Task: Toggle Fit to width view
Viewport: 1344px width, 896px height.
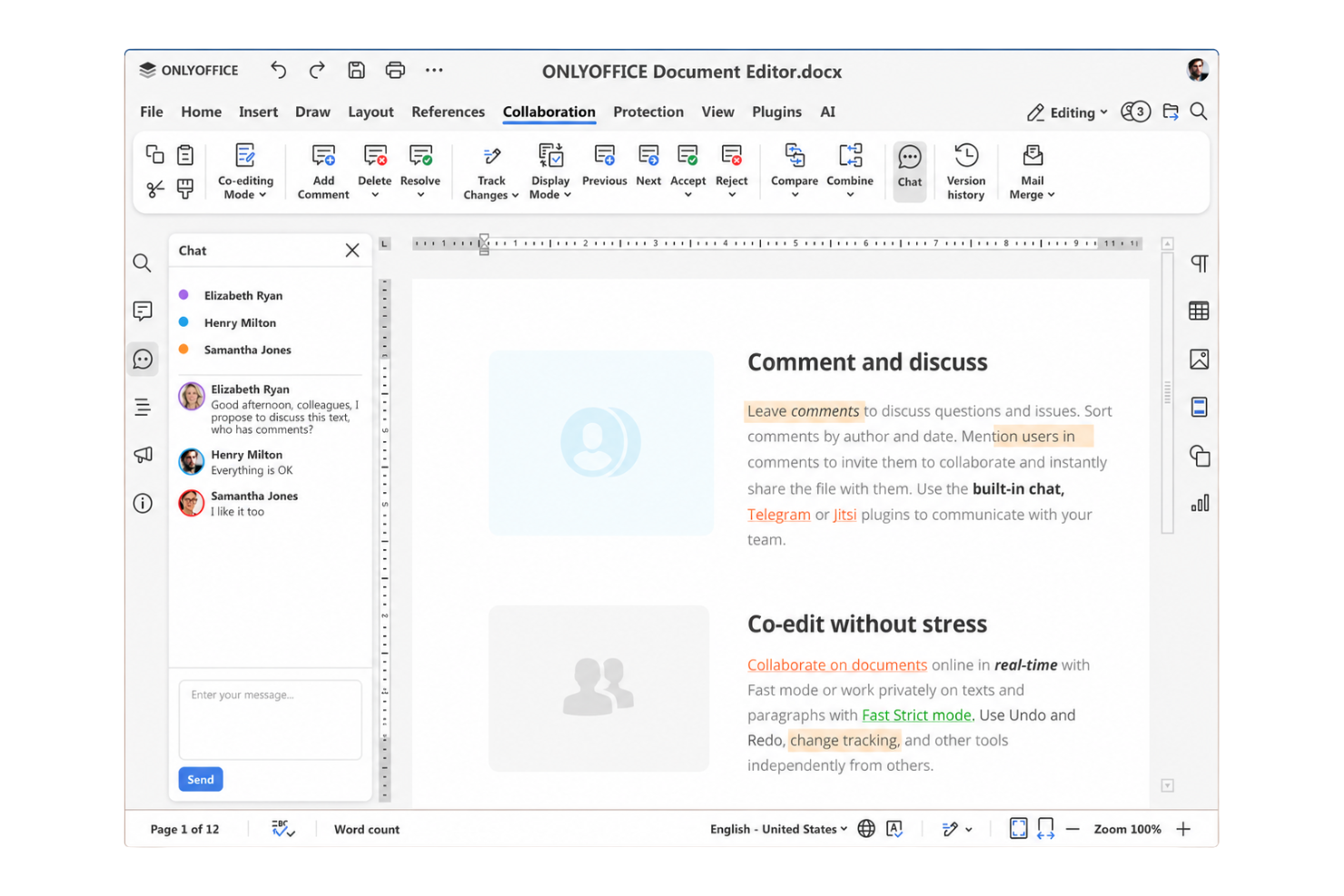Action: click(1046, 829)
